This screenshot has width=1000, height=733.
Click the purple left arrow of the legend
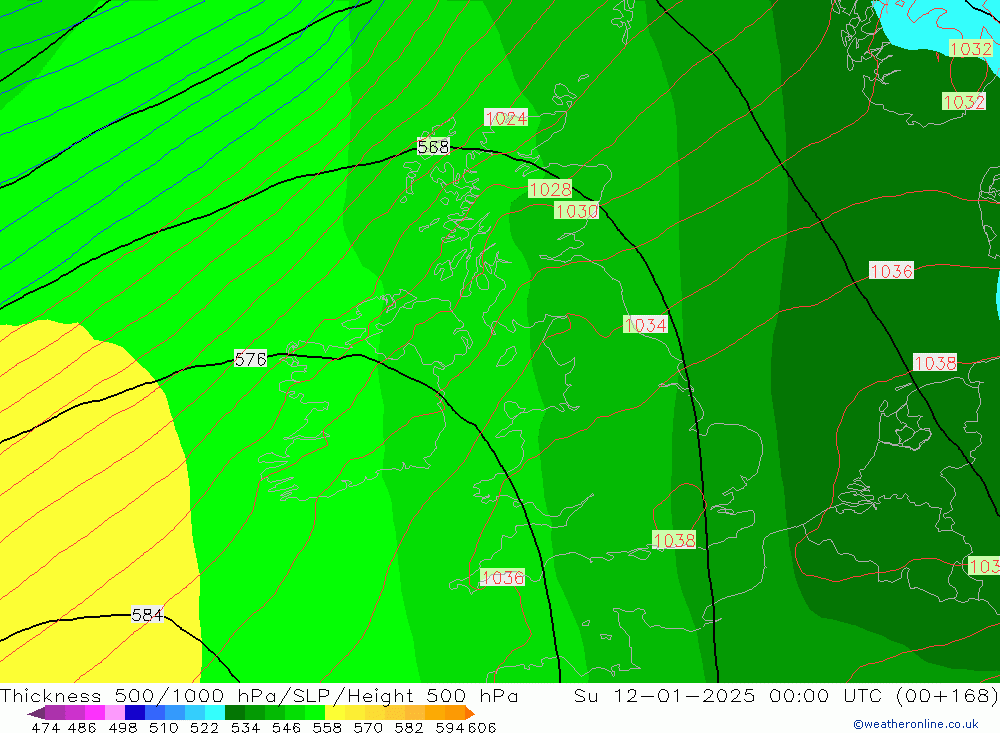click(36, 713)
